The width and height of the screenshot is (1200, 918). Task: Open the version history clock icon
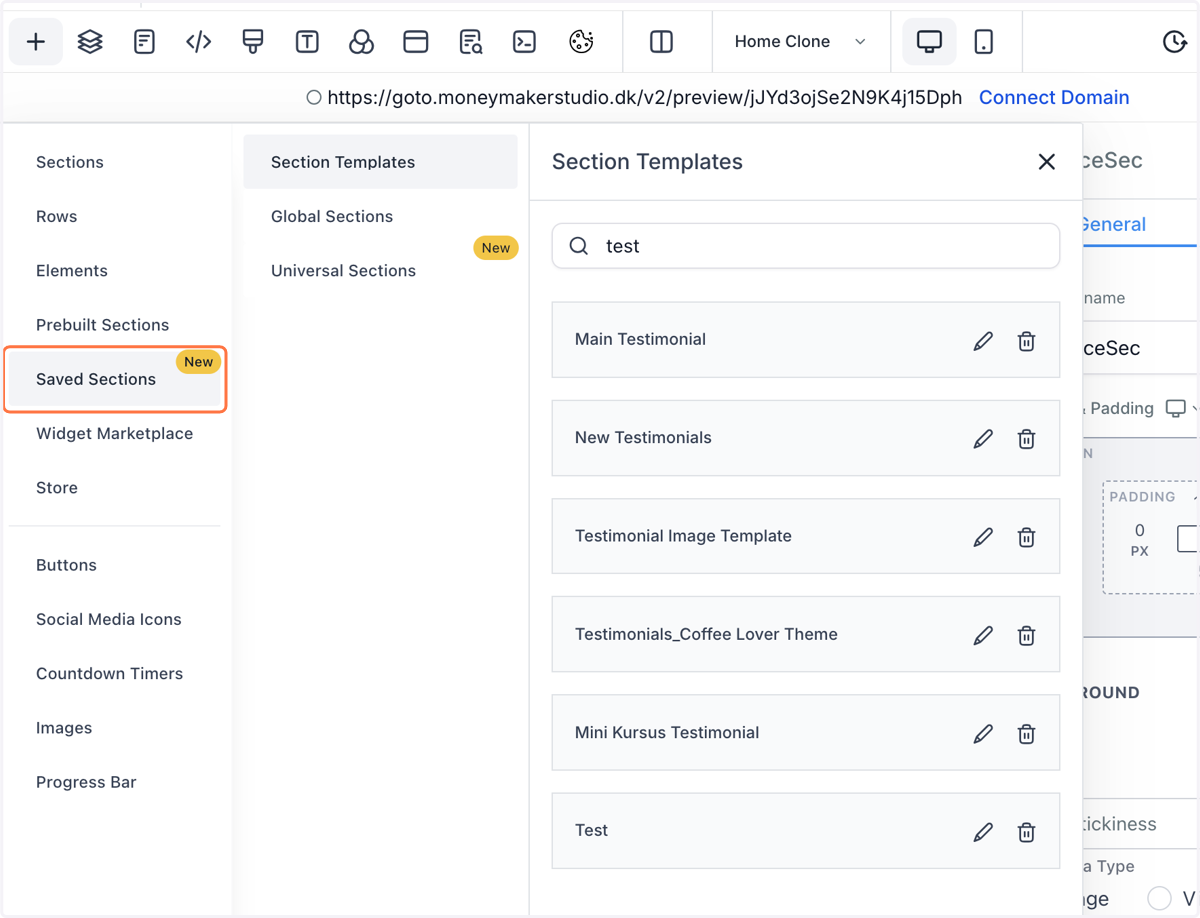click(x=1175, y=41)
